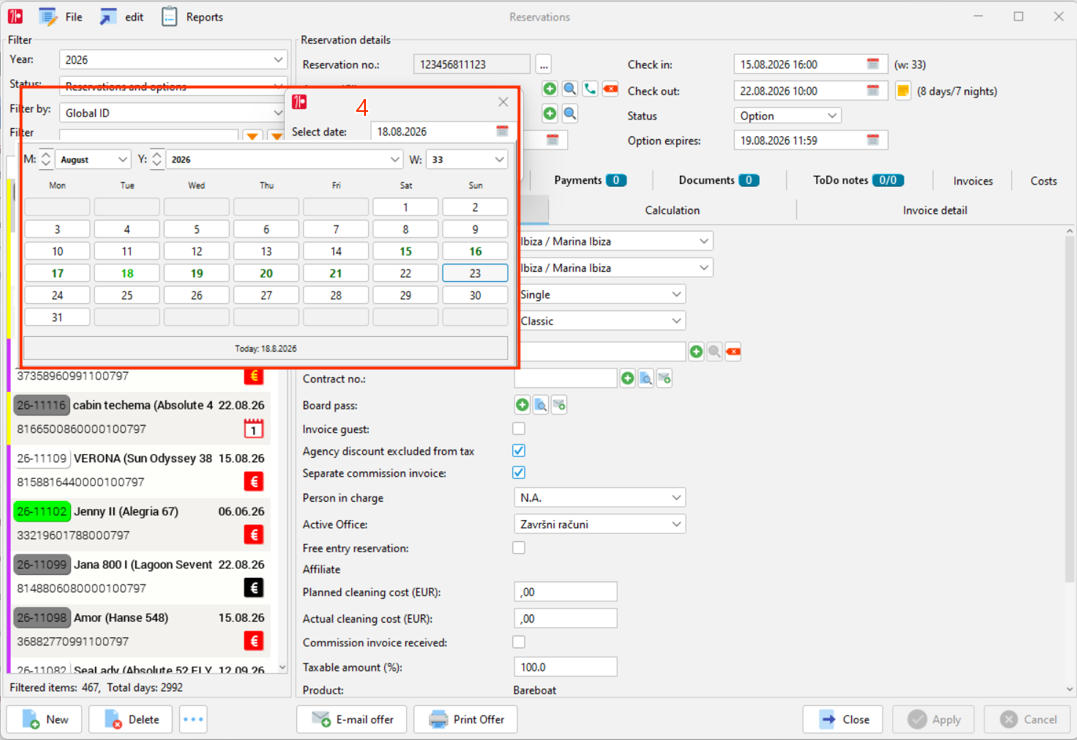Click the e-mail icon at end of Board pass row
1077x740 pixels.
tap(559, 405)
